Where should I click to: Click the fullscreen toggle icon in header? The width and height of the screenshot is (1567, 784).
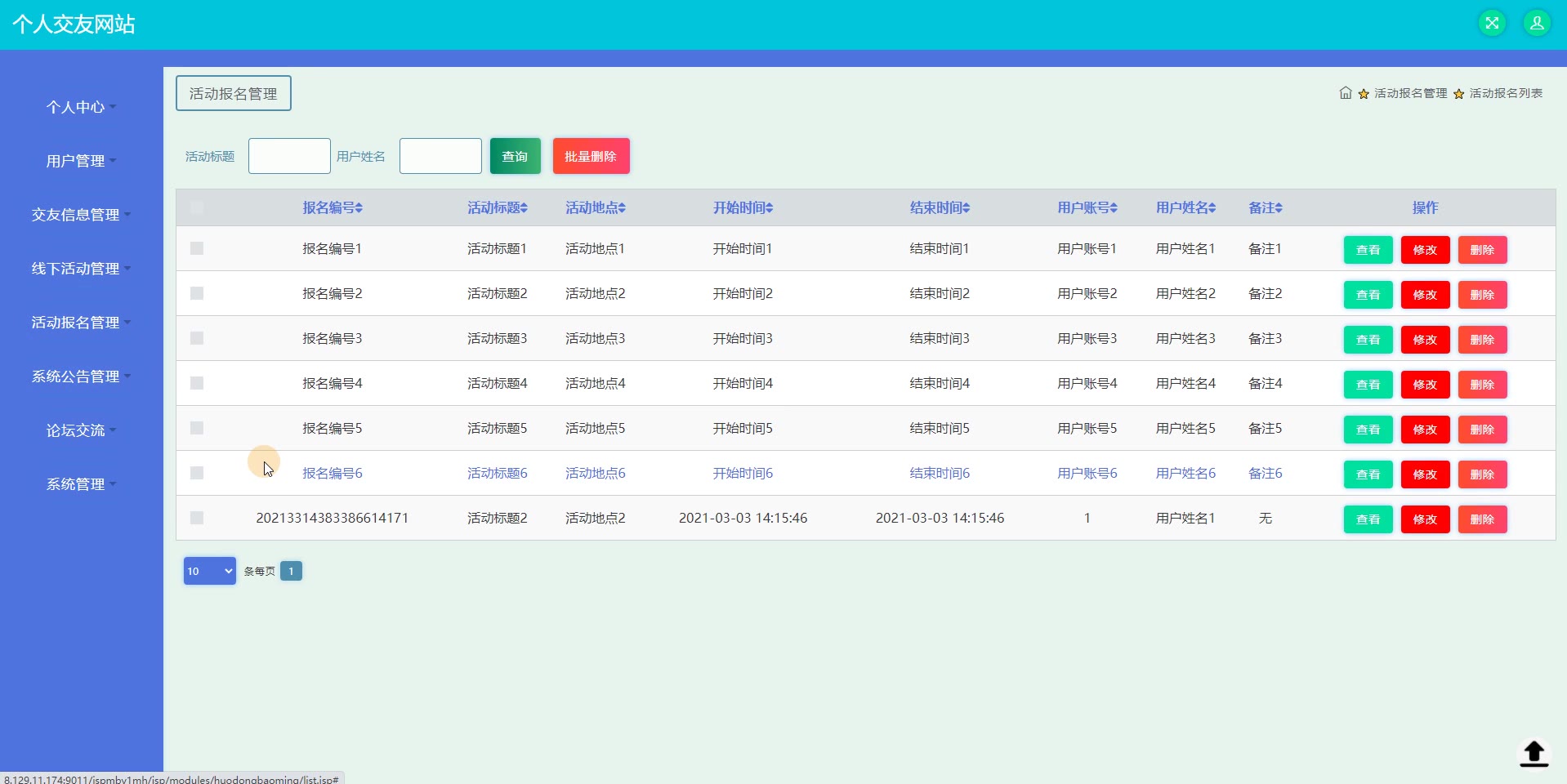click(1492, 23)
